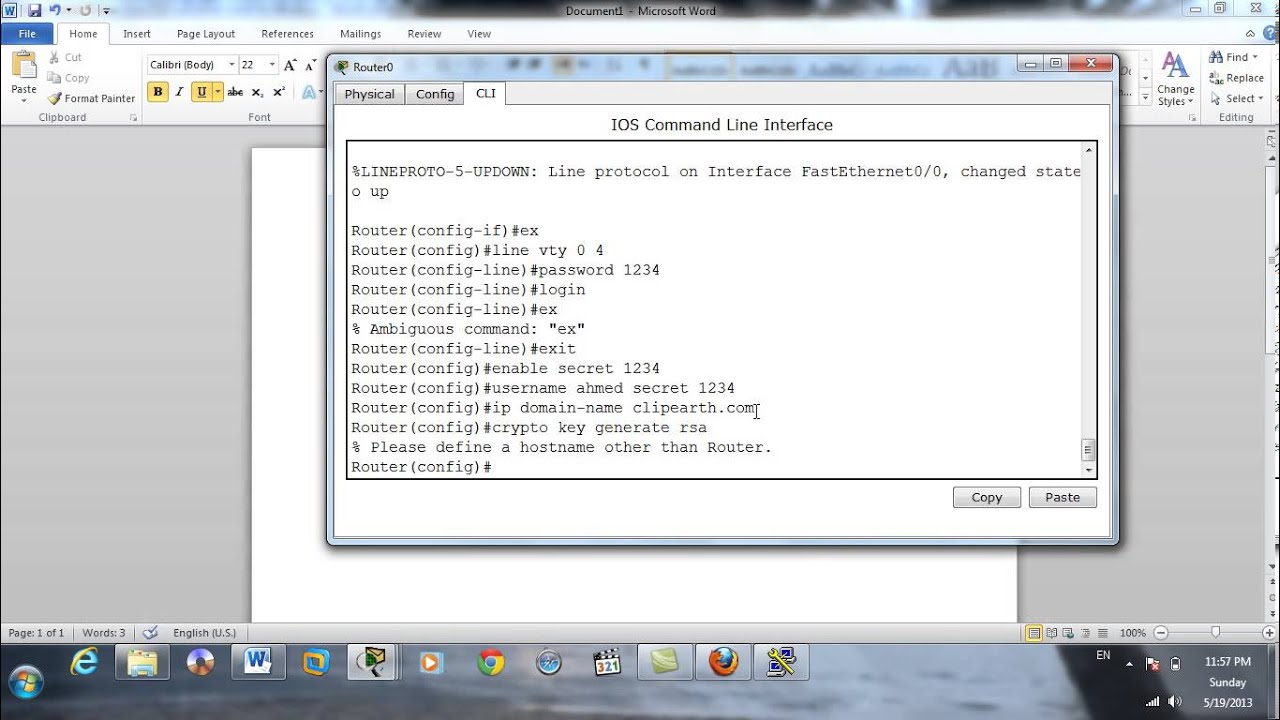Open the Page Layout ribbon tab
Image resolution: width=1280 pixels, height=720 pixels.
[206, 34]
